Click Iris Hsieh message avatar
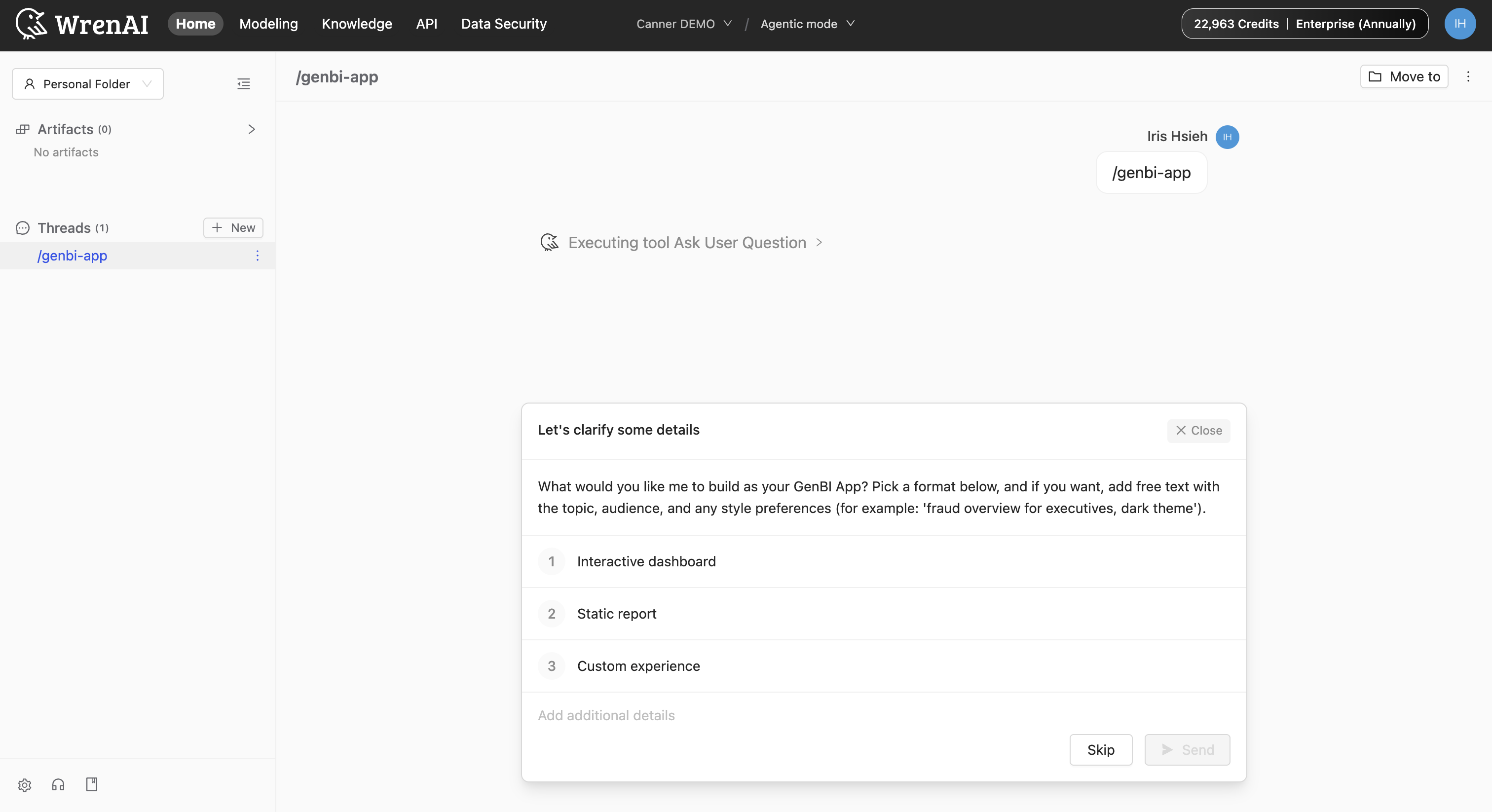The height and width of the screenshot is (812, 1492). 1227,137
